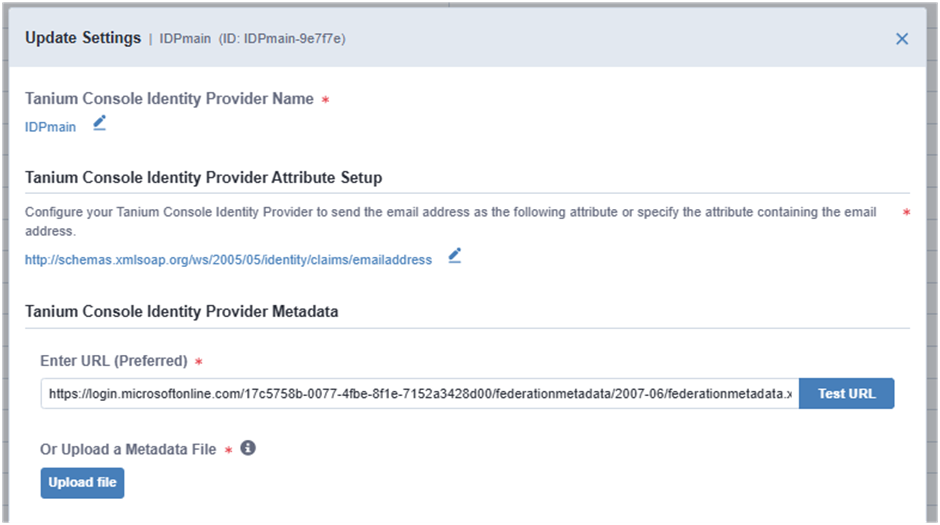The width and height of the screenshot is (940, 525).
Task: Click the Or Upload a Metadata File label
Action: coord(128,449)
